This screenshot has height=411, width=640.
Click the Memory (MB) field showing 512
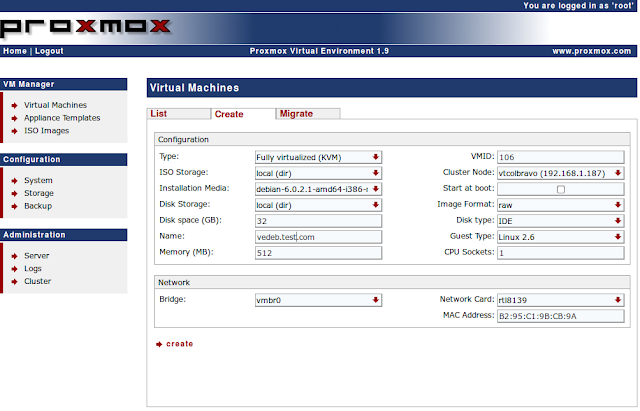(x=318, y=253)
